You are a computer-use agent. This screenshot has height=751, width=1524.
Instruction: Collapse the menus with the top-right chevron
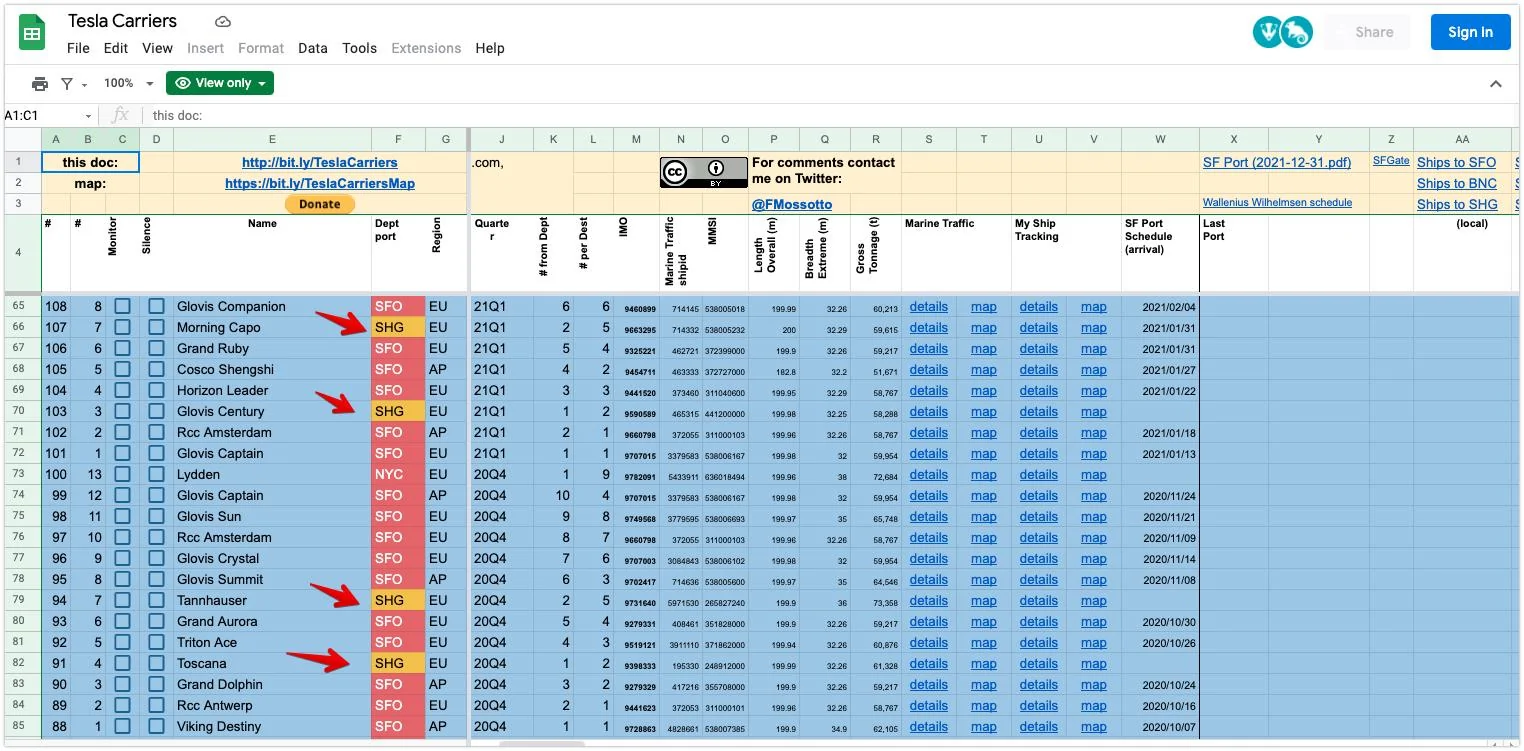coord(1496,84)
